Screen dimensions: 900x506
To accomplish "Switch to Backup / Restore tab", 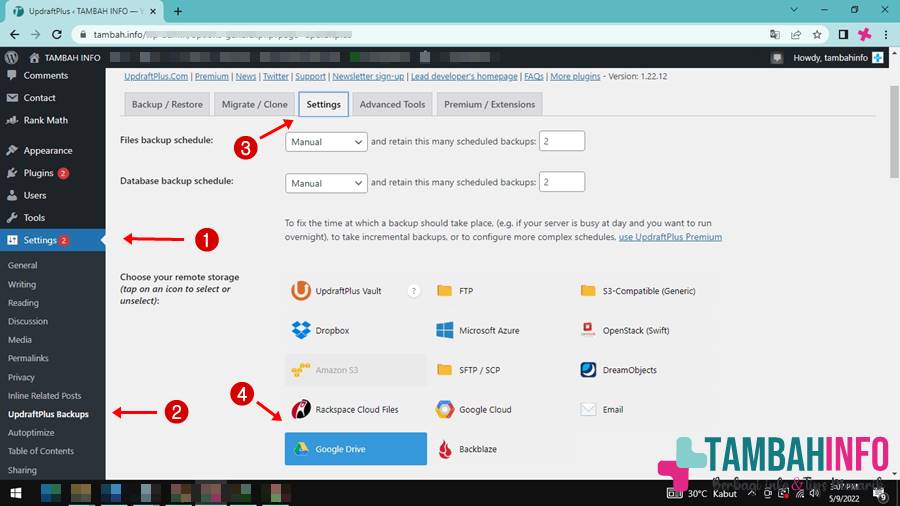I will tap(167, 104).
